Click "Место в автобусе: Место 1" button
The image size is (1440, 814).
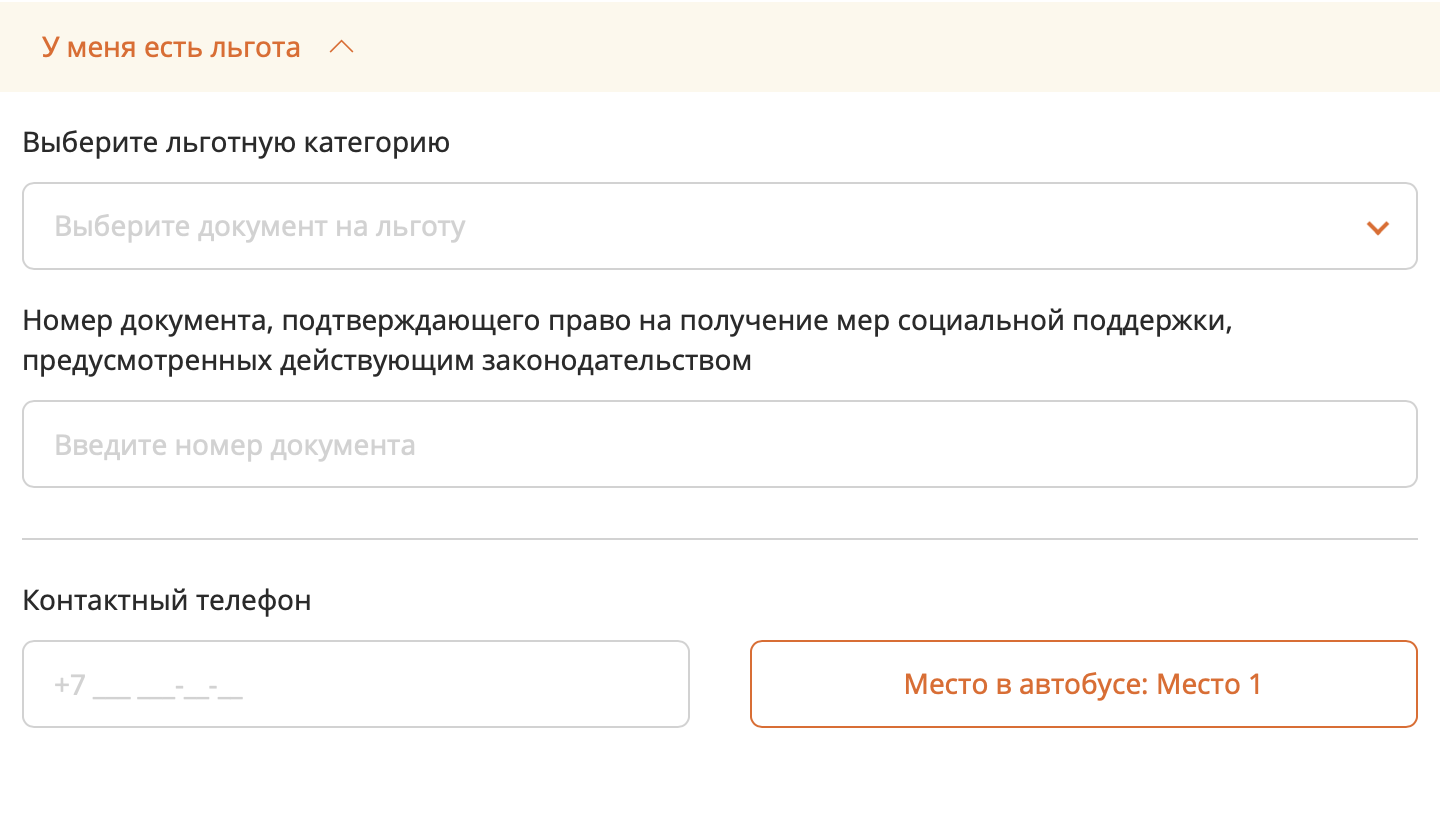(x=1084, y=684)
